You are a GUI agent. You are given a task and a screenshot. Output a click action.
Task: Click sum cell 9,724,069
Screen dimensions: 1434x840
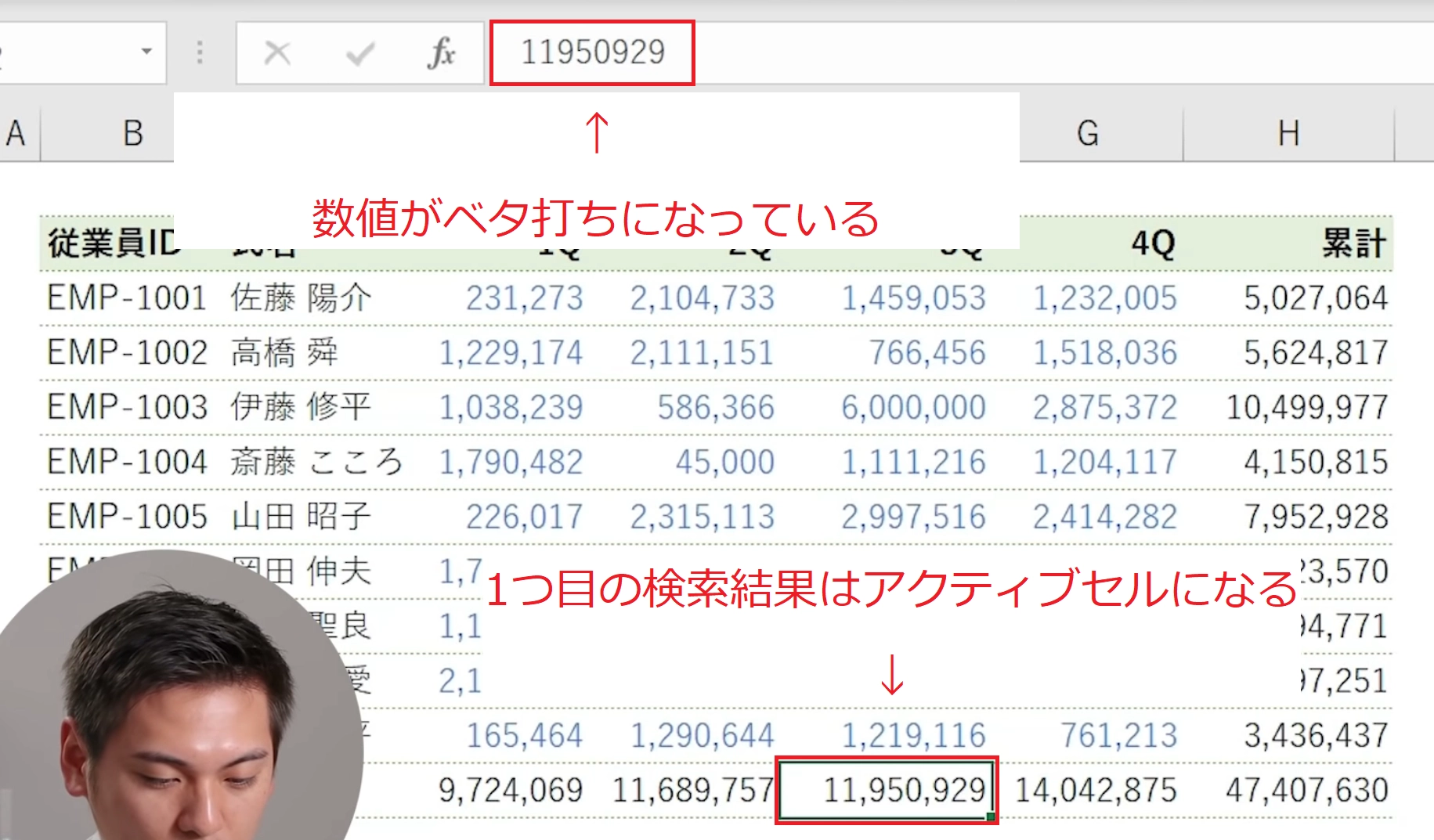tap(511, 790)
